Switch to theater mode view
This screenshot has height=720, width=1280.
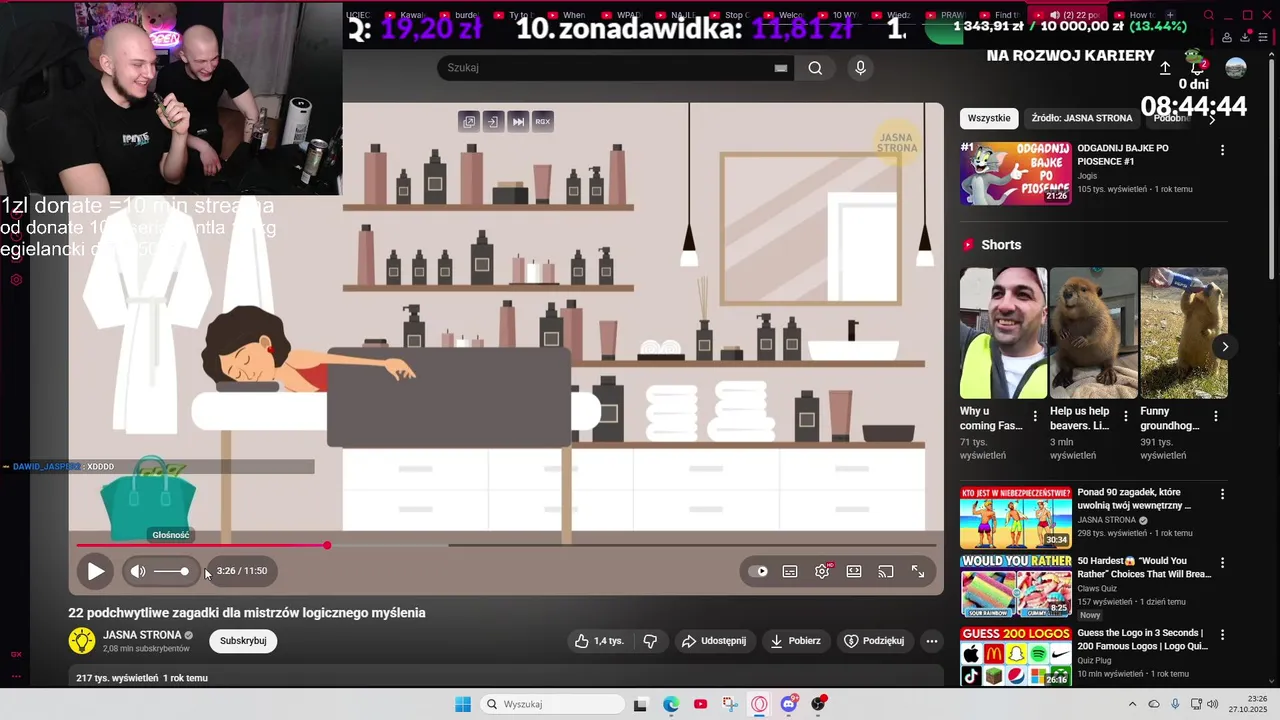[x=854, y=572]
